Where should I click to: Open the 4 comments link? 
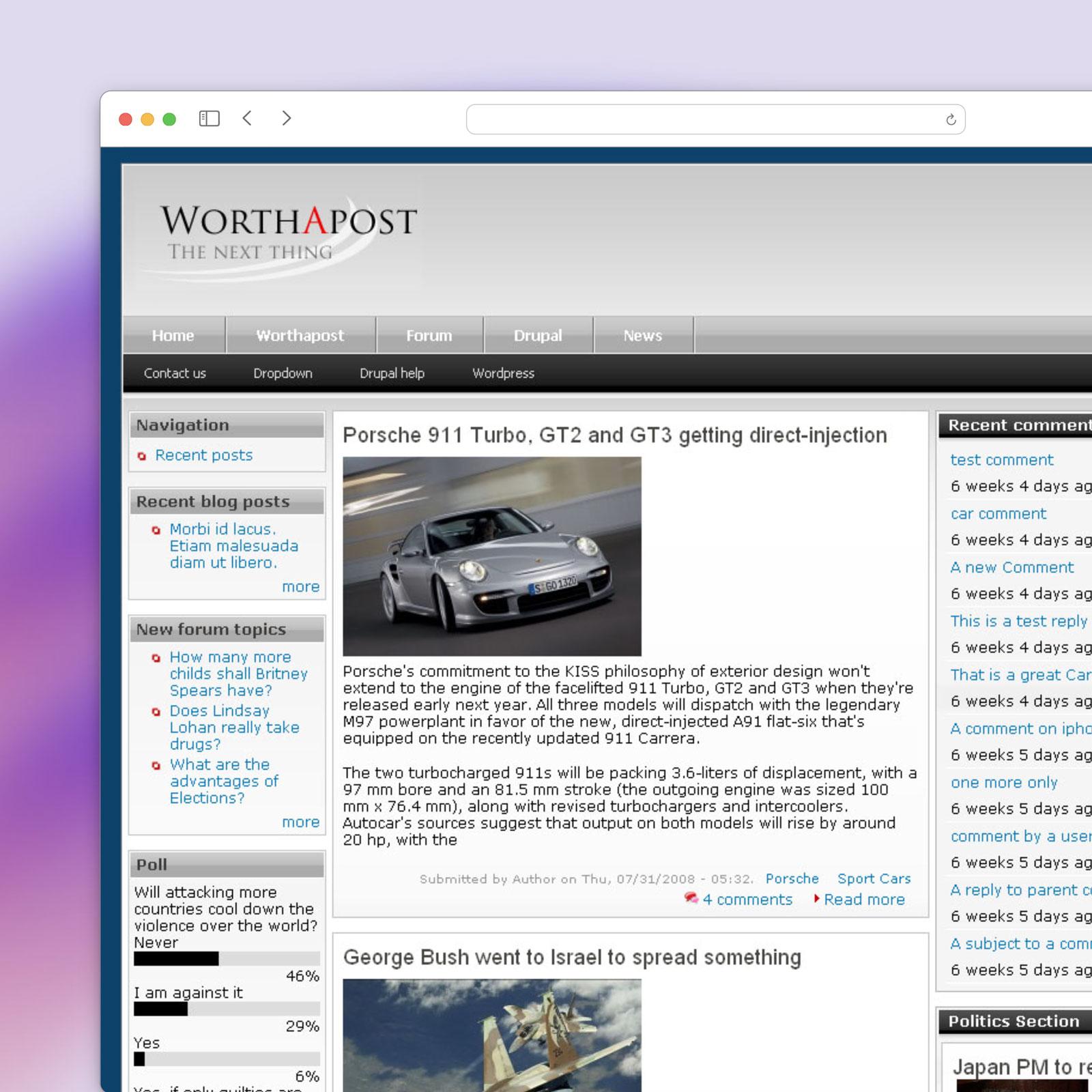point(747,900)
